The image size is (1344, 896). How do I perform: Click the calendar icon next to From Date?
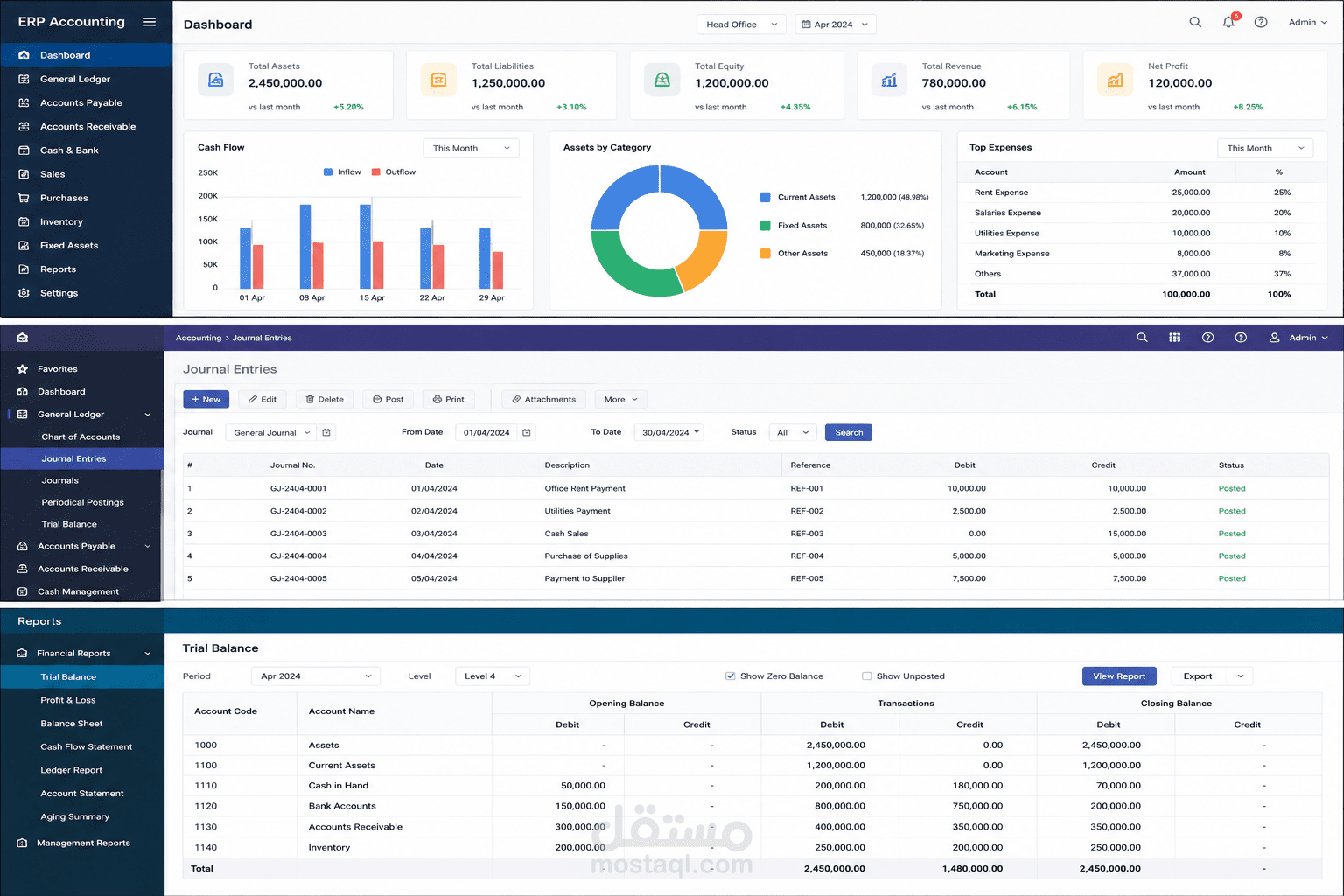(527, 432)
